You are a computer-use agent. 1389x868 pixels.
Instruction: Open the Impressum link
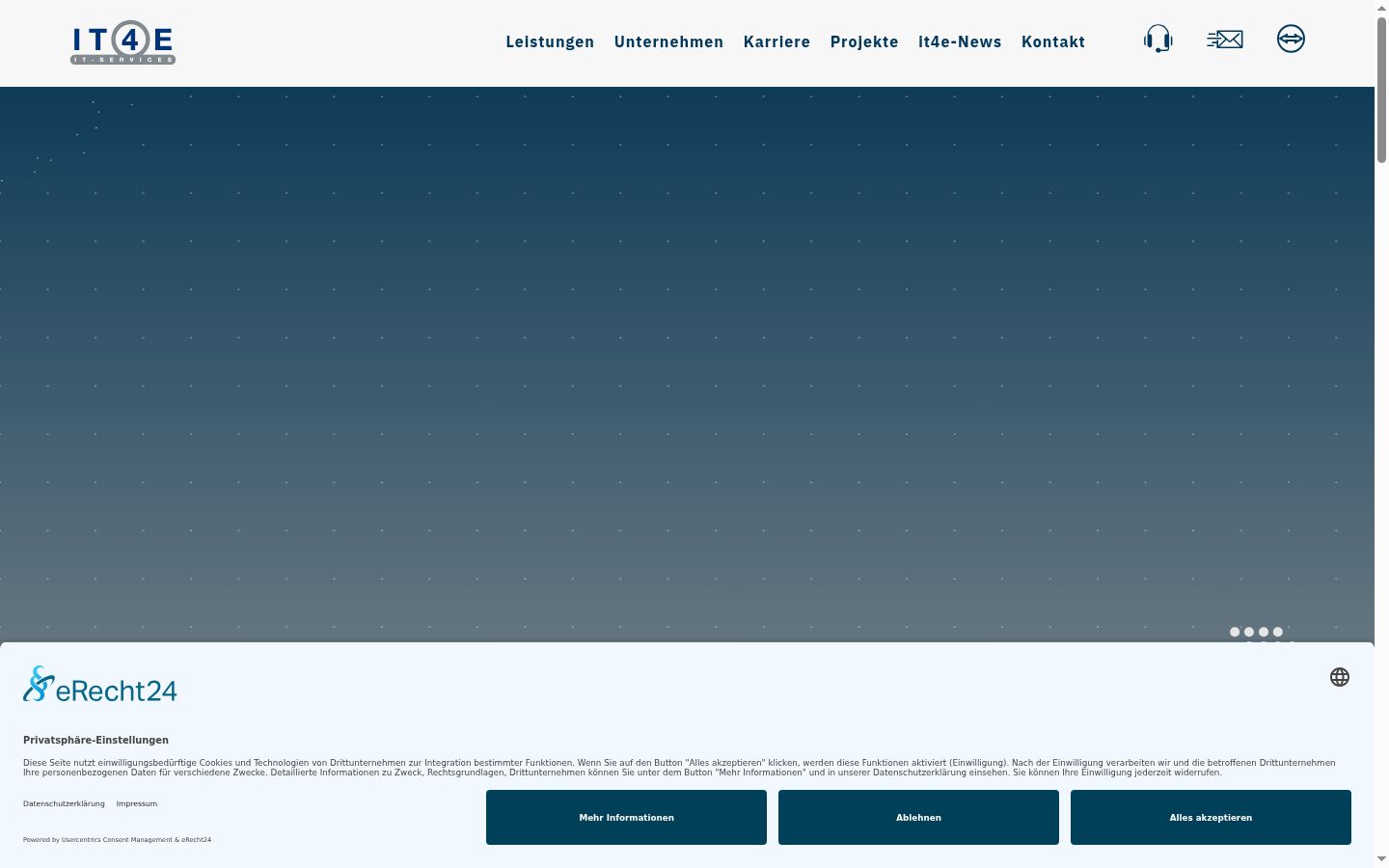tap(137, 803)
